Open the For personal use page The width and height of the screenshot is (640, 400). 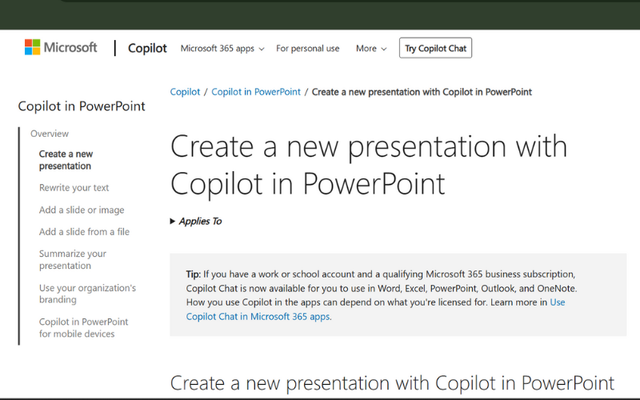click(x=307, y=49)
